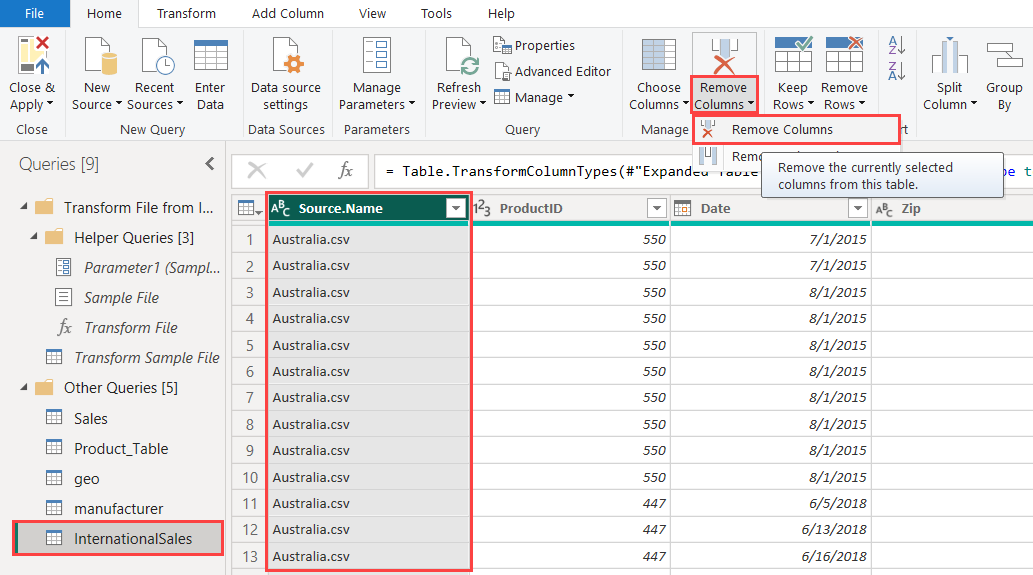This screenshot has width=1033, height=575.
Task: Switch to the View tab
Action: coord(372,13)
